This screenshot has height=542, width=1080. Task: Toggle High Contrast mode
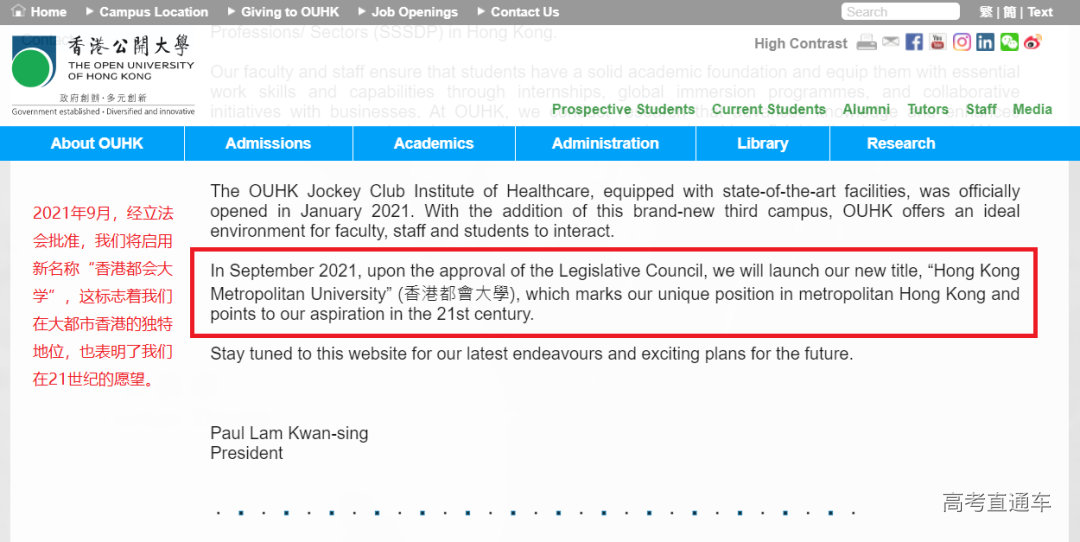click(800, 43)
